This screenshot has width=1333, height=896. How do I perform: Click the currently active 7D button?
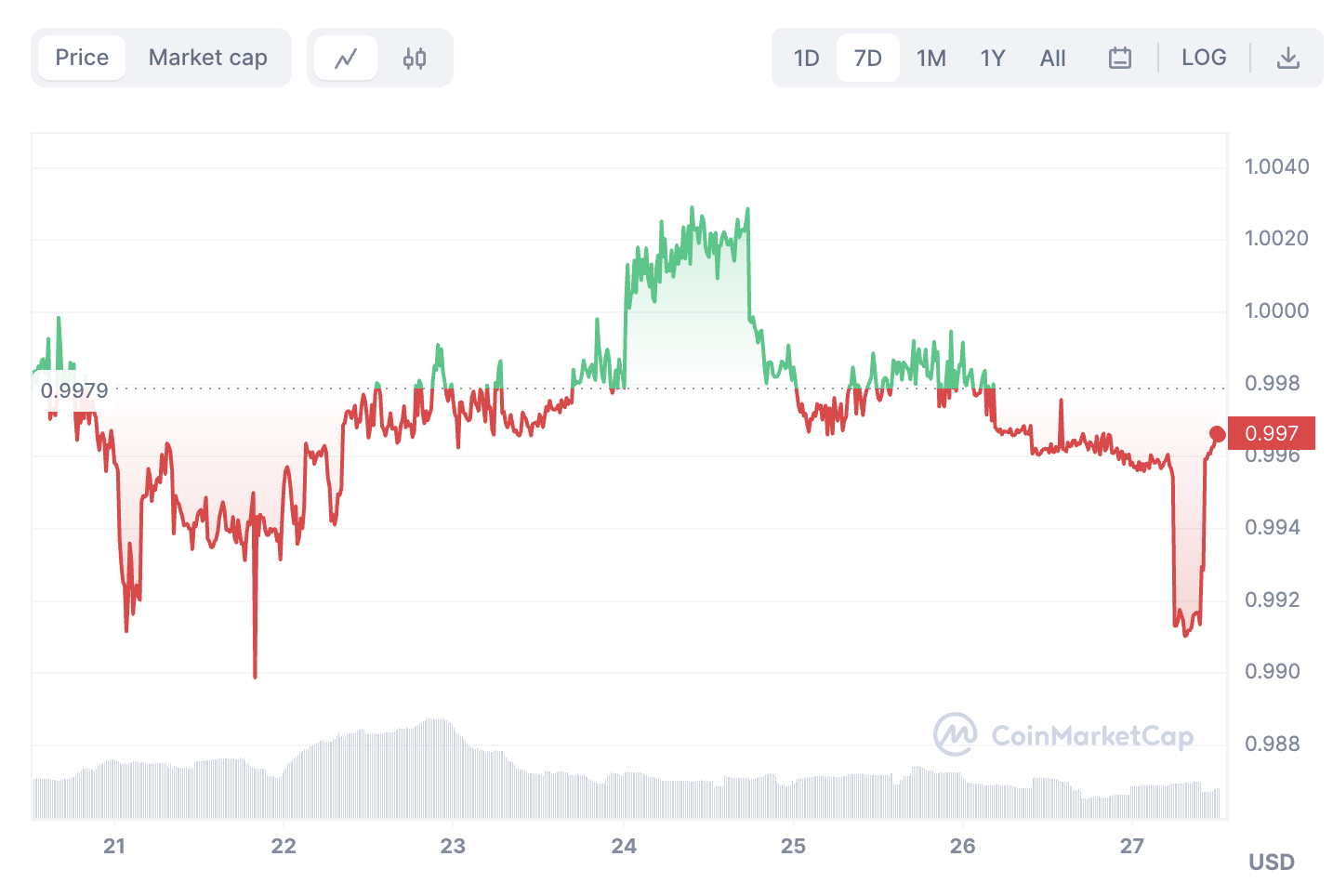tap(867, 57)
